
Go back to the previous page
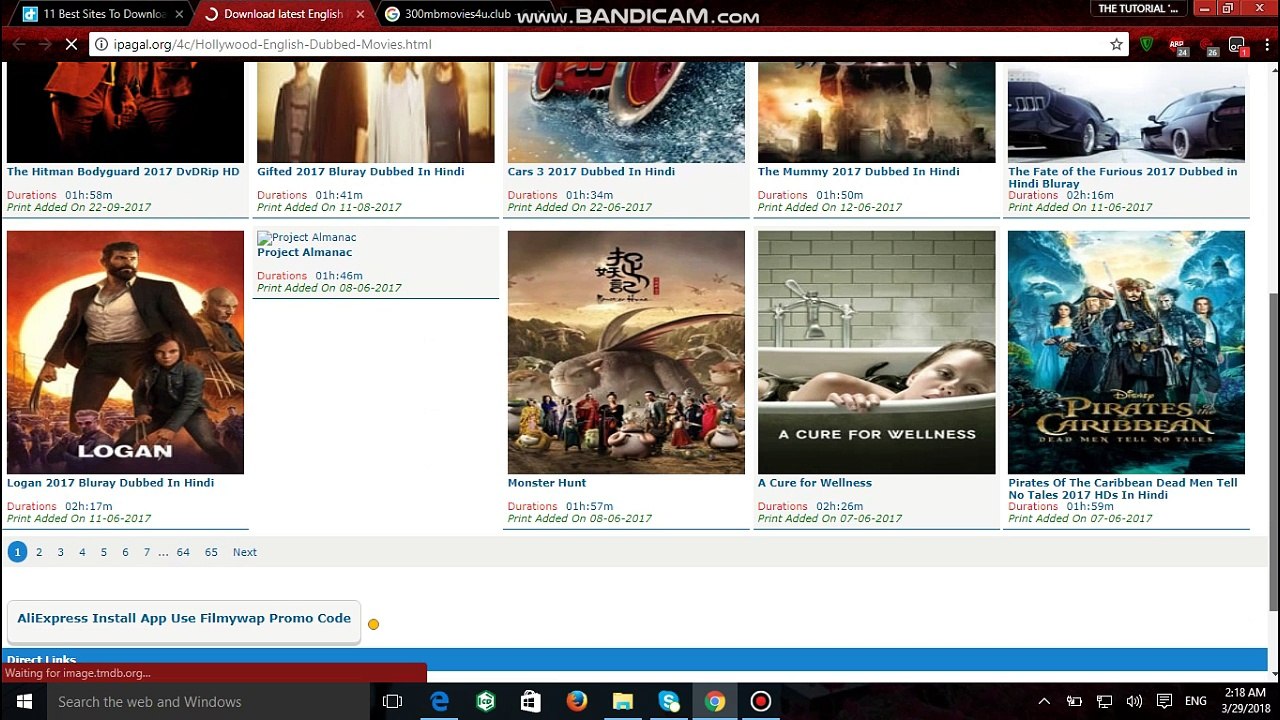[18, 45]
